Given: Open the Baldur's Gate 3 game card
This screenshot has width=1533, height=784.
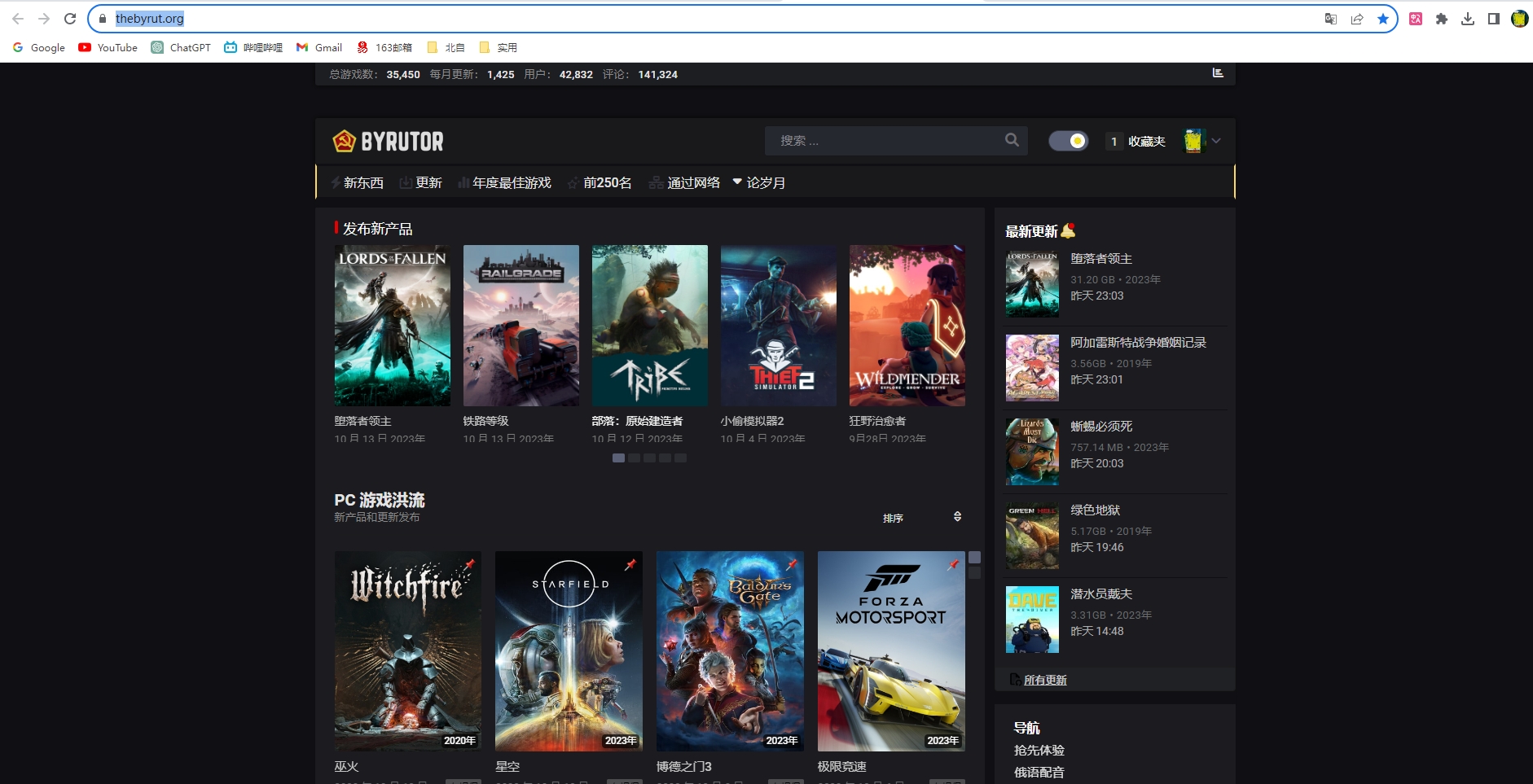Looking at the screenshot, I should [730, 651].
